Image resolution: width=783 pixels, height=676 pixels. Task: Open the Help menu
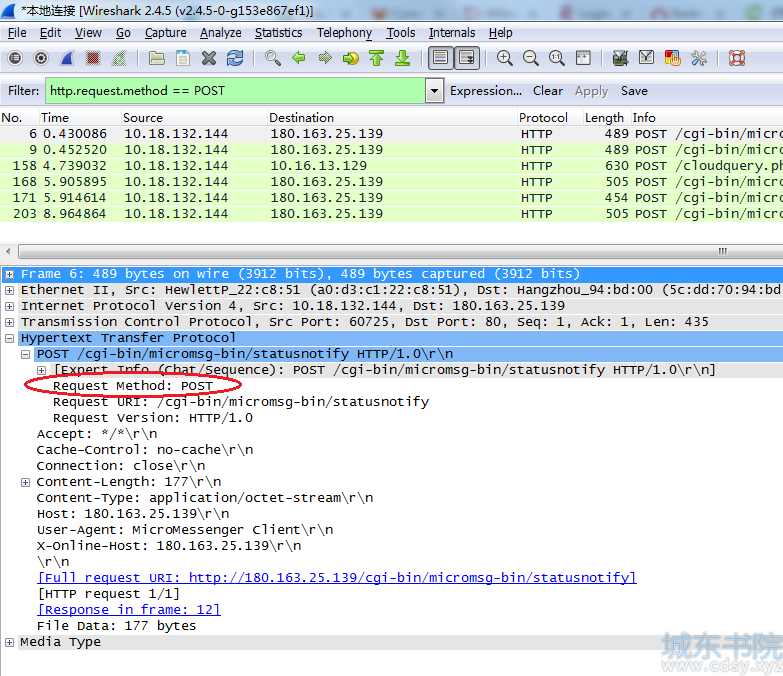point(500,33)
